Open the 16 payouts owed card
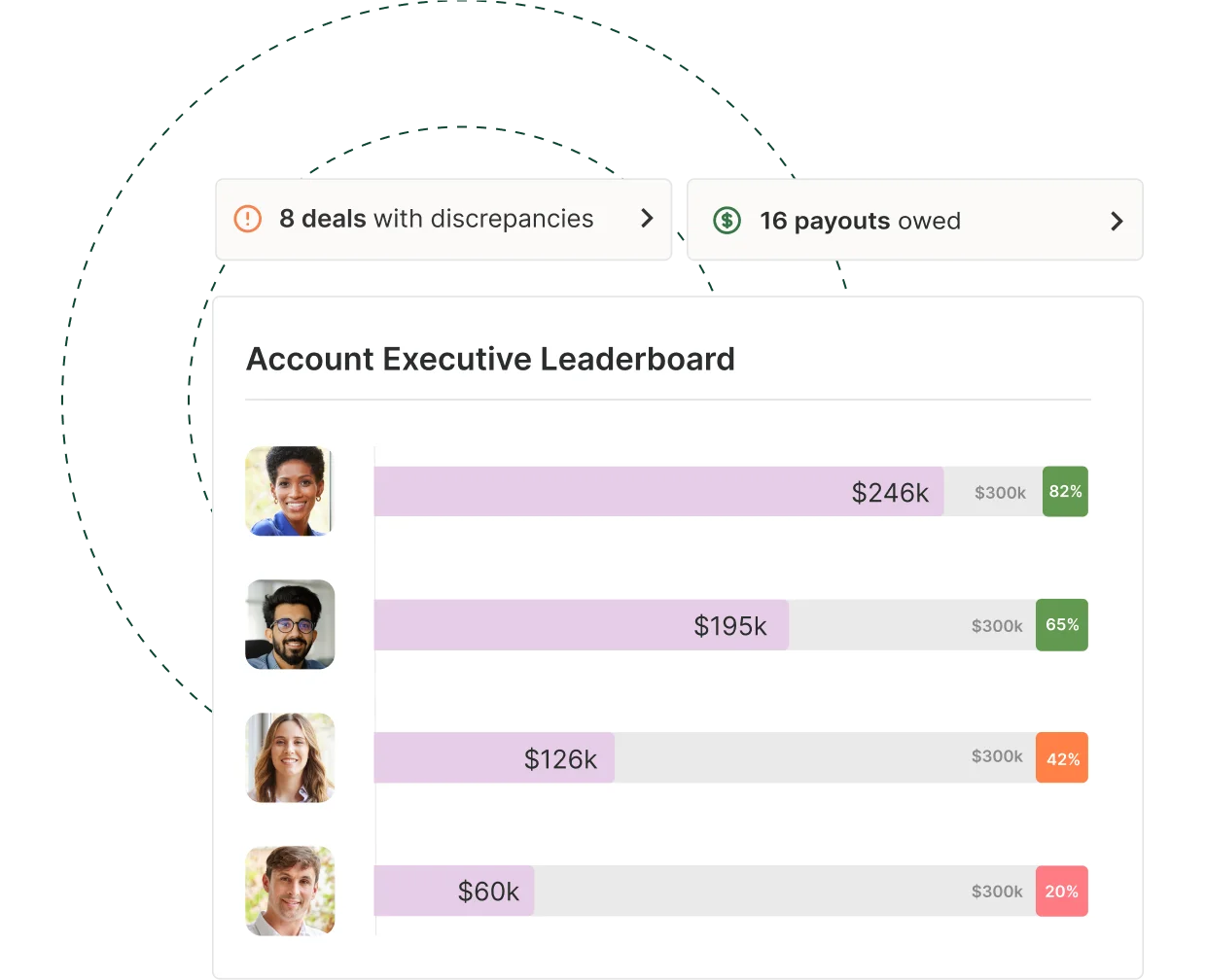 [x=915, y=220]
